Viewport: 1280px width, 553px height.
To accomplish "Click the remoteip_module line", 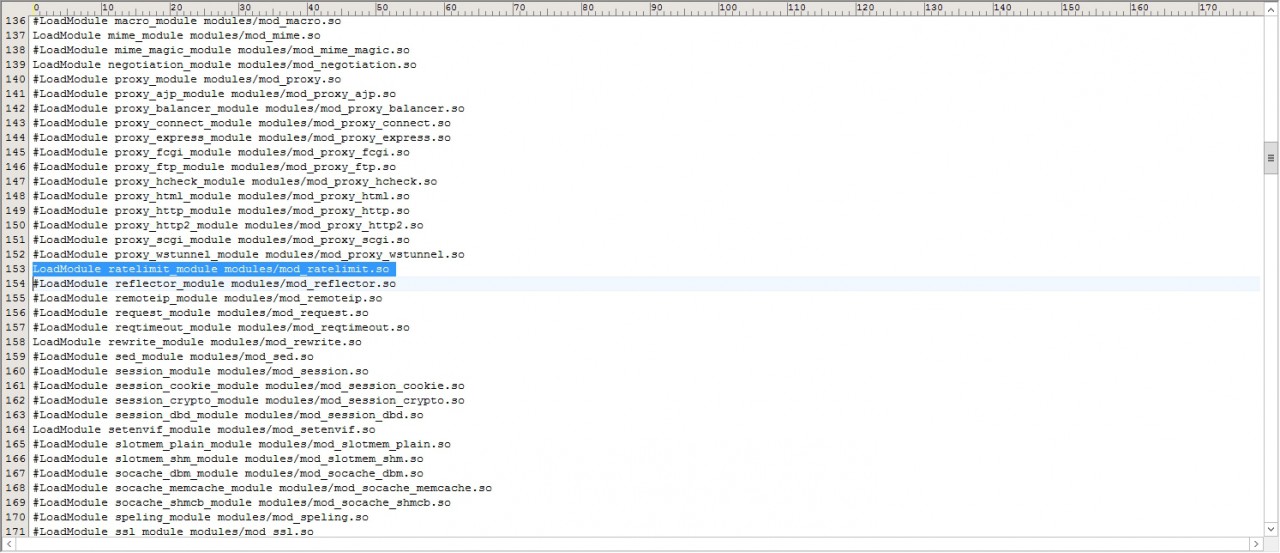I will 207,298.
